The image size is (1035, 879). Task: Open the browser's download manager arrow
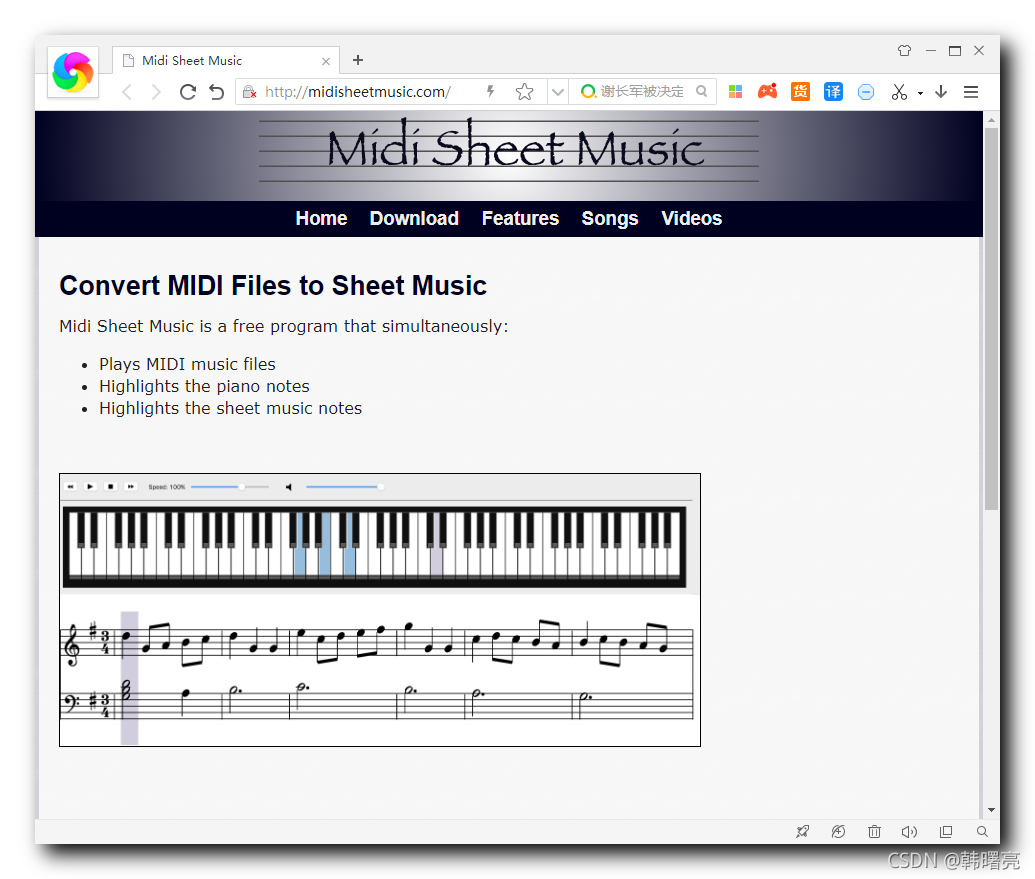(940, 91)
